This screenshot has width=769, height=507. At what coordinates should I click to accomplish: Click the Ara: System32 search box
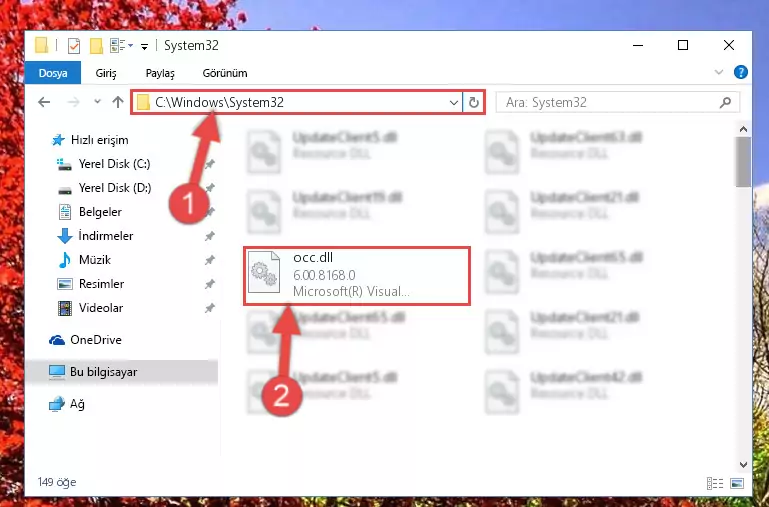click(617, 102)
